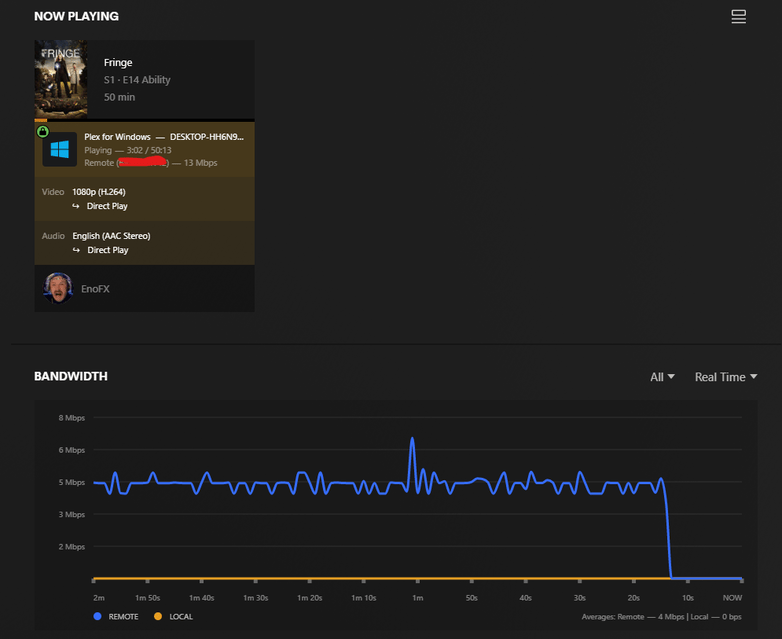
Task: Toggle the LOCAL legend series
Action: pos(173,617)
